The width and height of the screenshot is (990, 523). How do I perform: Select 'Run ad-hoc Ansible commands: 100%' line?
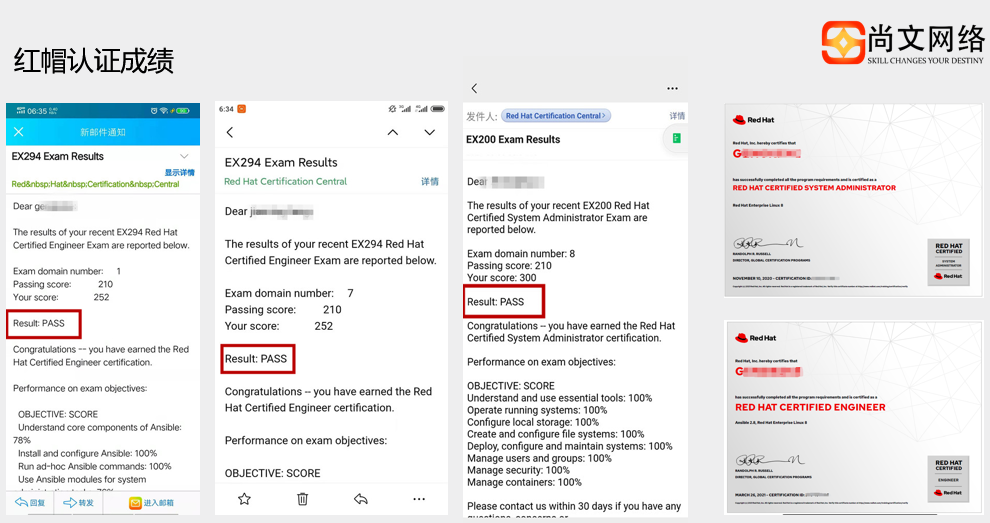click(95, 466)
